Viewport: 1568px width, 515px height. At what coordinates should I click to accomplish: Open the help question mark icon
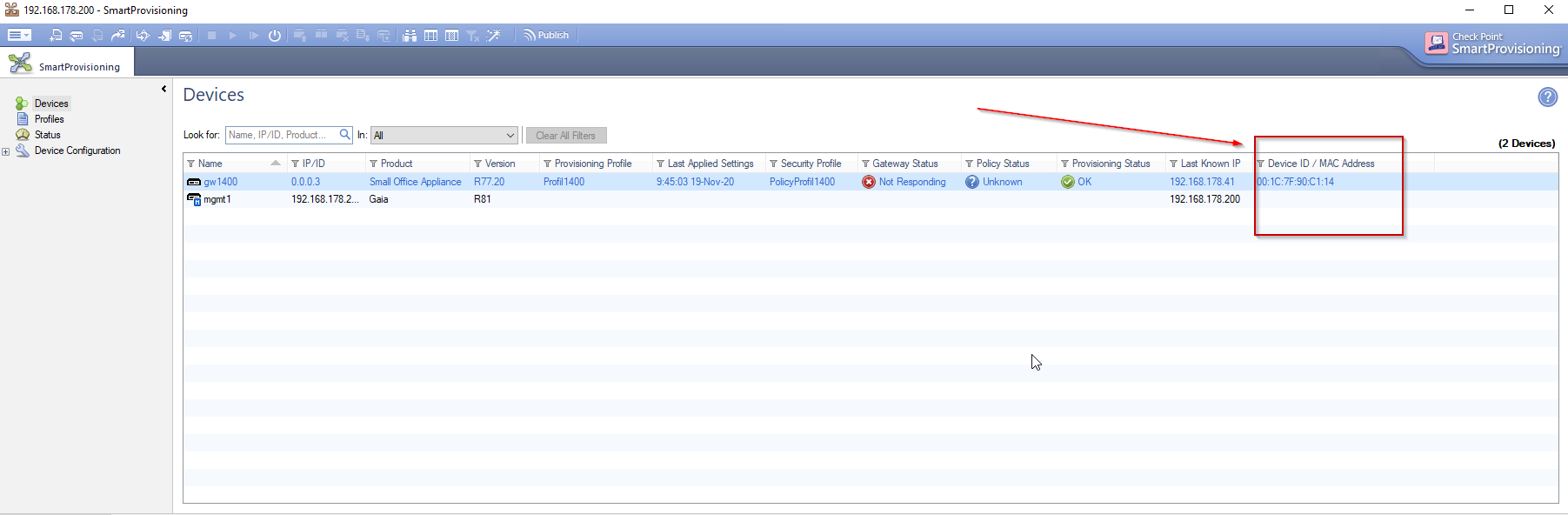[1547, 97]
